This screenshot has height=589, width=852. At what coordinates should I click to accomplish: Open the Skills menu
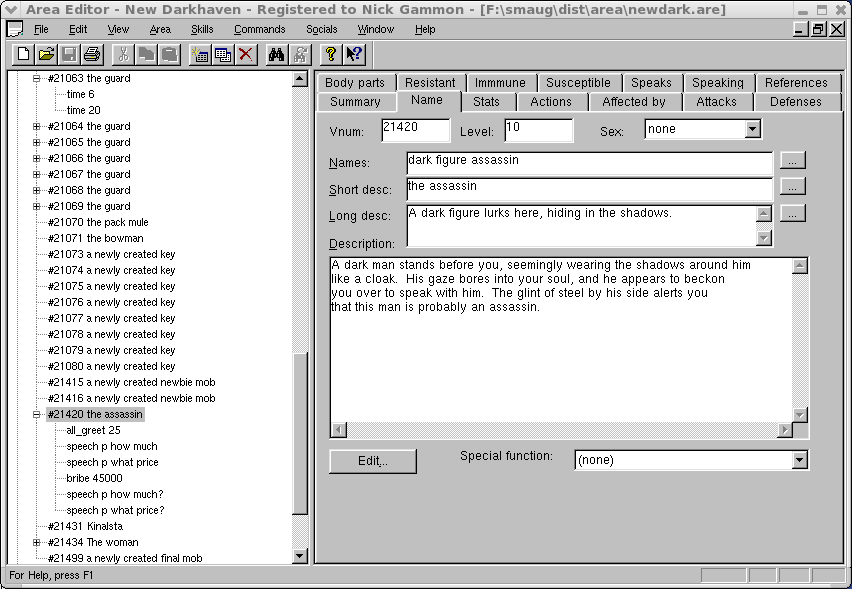pyautogui.click(x=202, y=29)
